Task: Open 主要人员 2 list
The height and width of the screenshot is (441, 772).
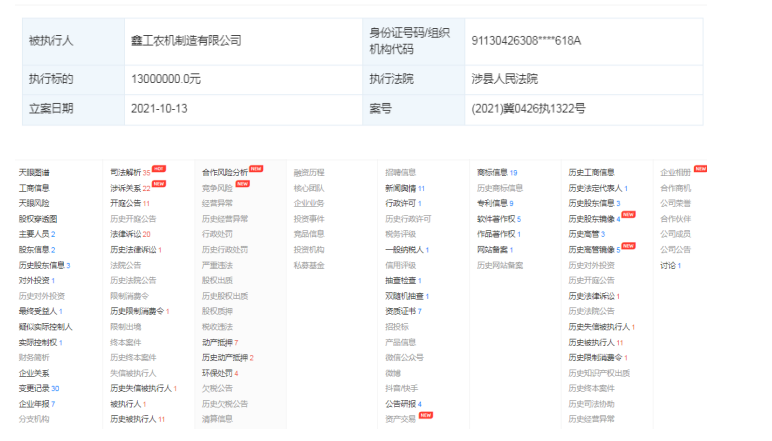Action: [x=37, y=234]
